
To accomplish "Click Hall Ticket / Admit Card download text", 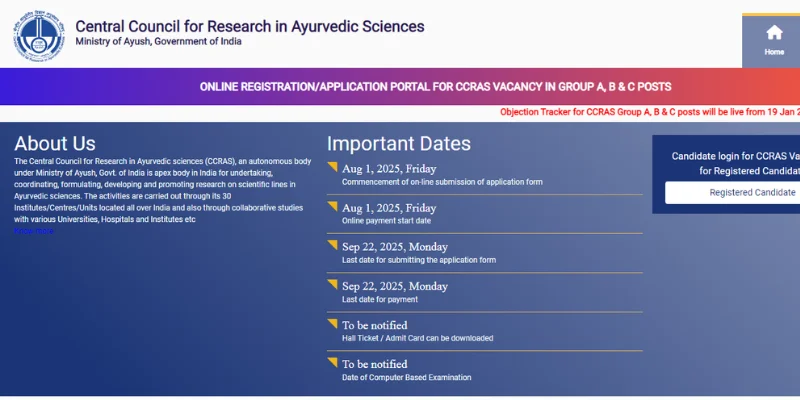I will pos(417,338).
